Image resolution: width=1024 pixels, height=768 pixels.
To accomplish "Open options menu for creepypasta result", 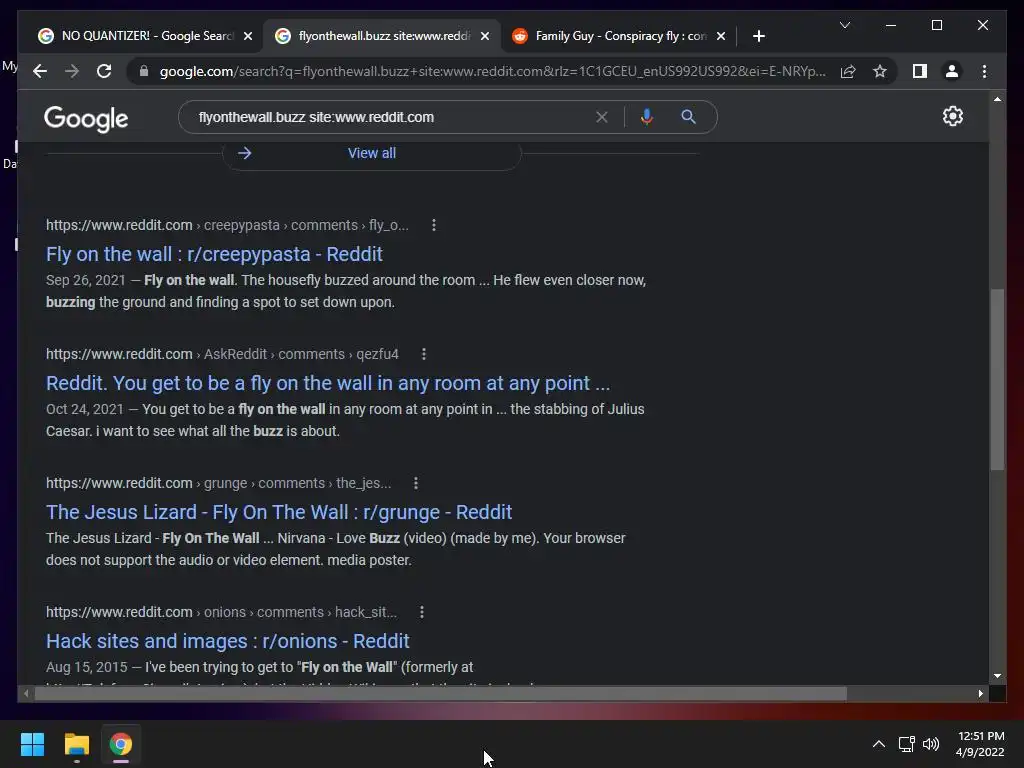I will point(434,225).
